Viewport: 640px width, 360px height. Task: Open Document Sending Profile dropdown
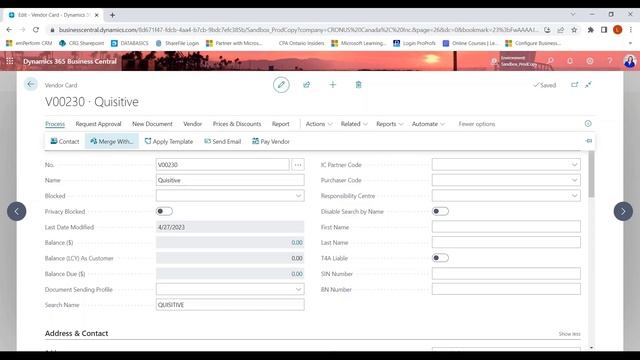(298, 289)
